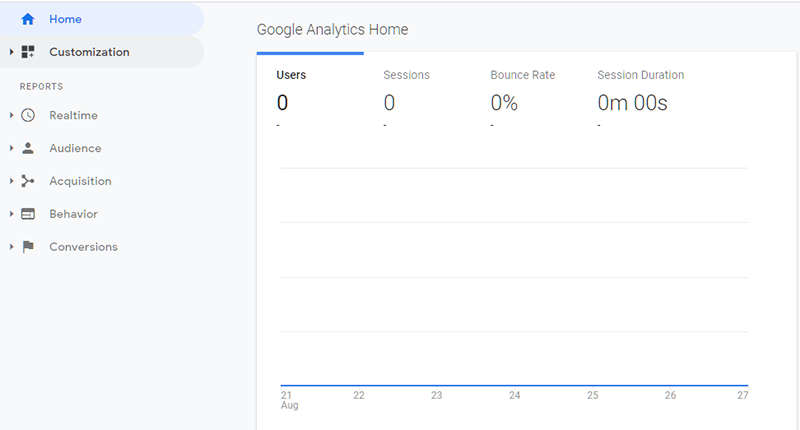
Task: Click the Customization dashboard grid icon
Action: 28,52
